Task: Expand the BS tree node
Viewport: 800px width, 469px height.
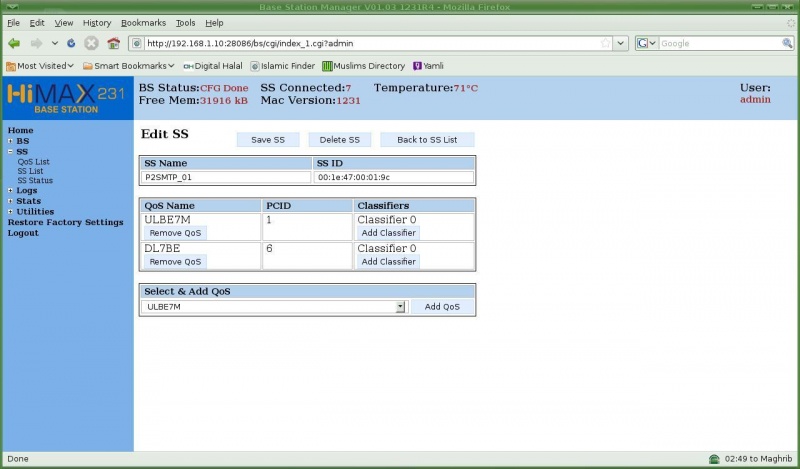Action: point(10,141)
